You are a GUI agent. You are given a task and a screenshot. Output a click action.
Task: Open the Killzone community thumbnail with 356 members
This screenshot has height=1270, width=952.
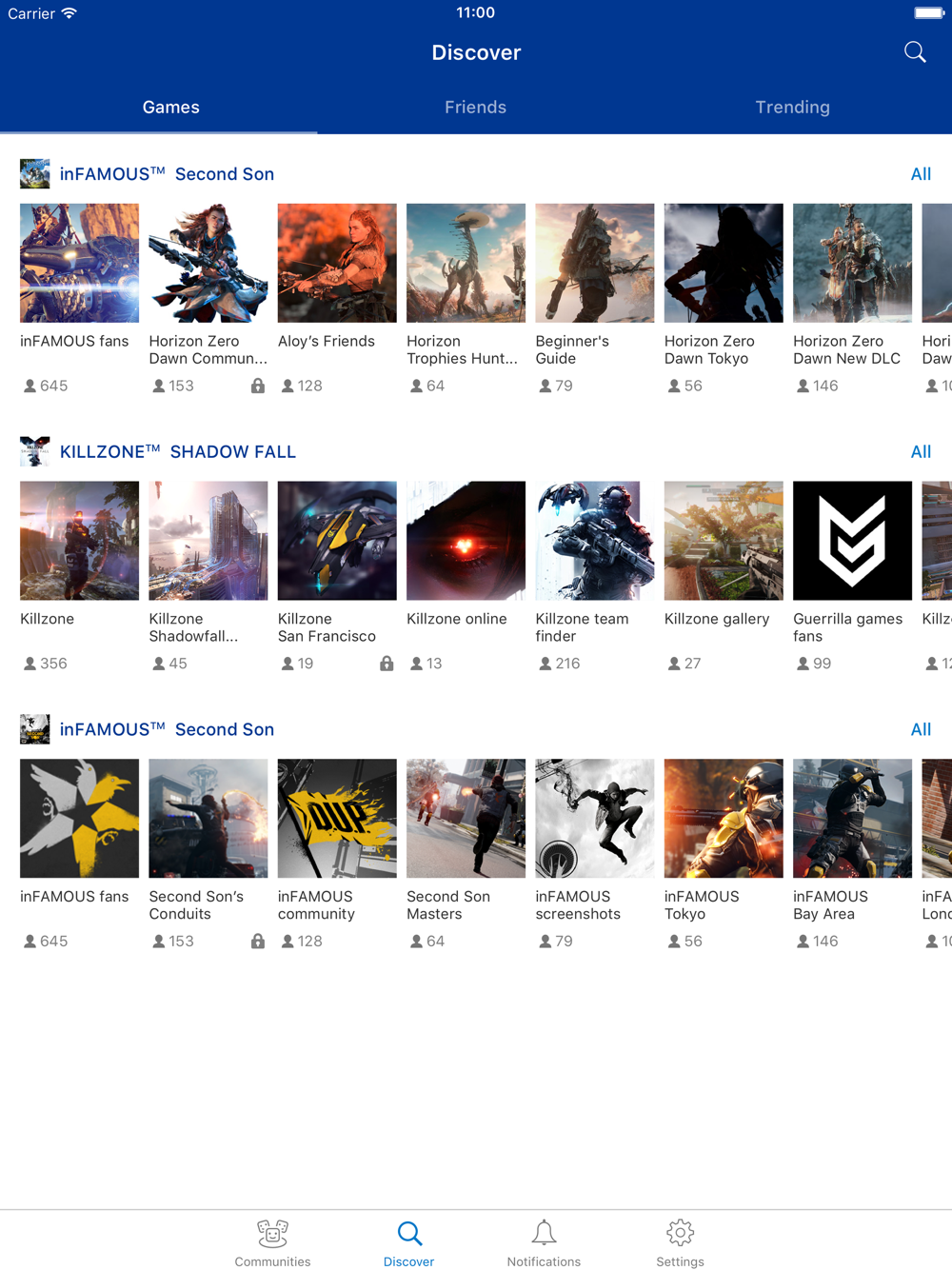[79, 541]
